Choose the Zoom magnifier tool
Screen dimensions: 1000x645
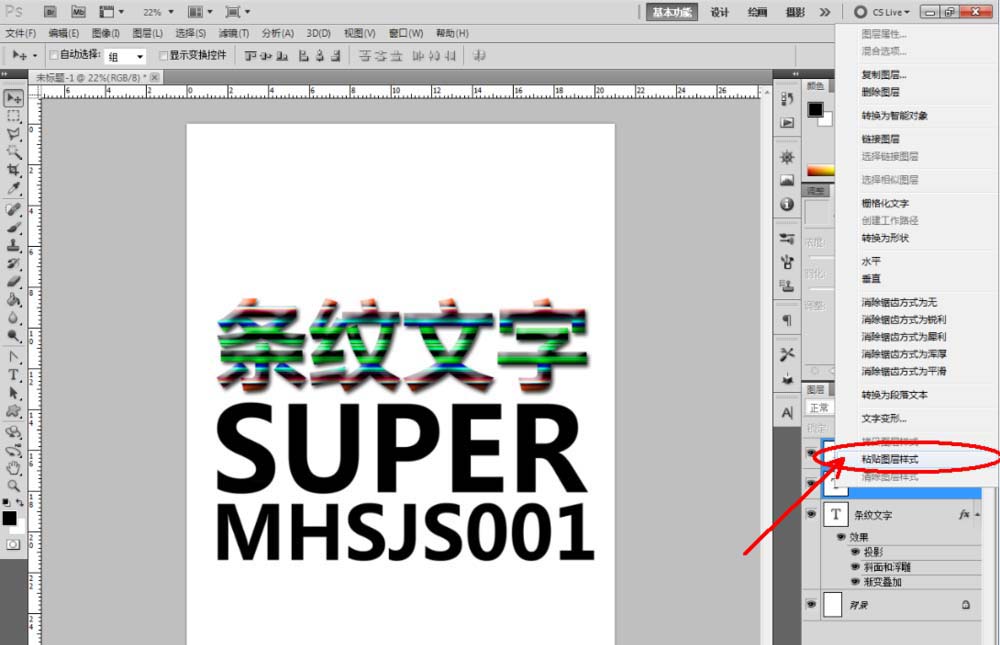click(14, 484)
